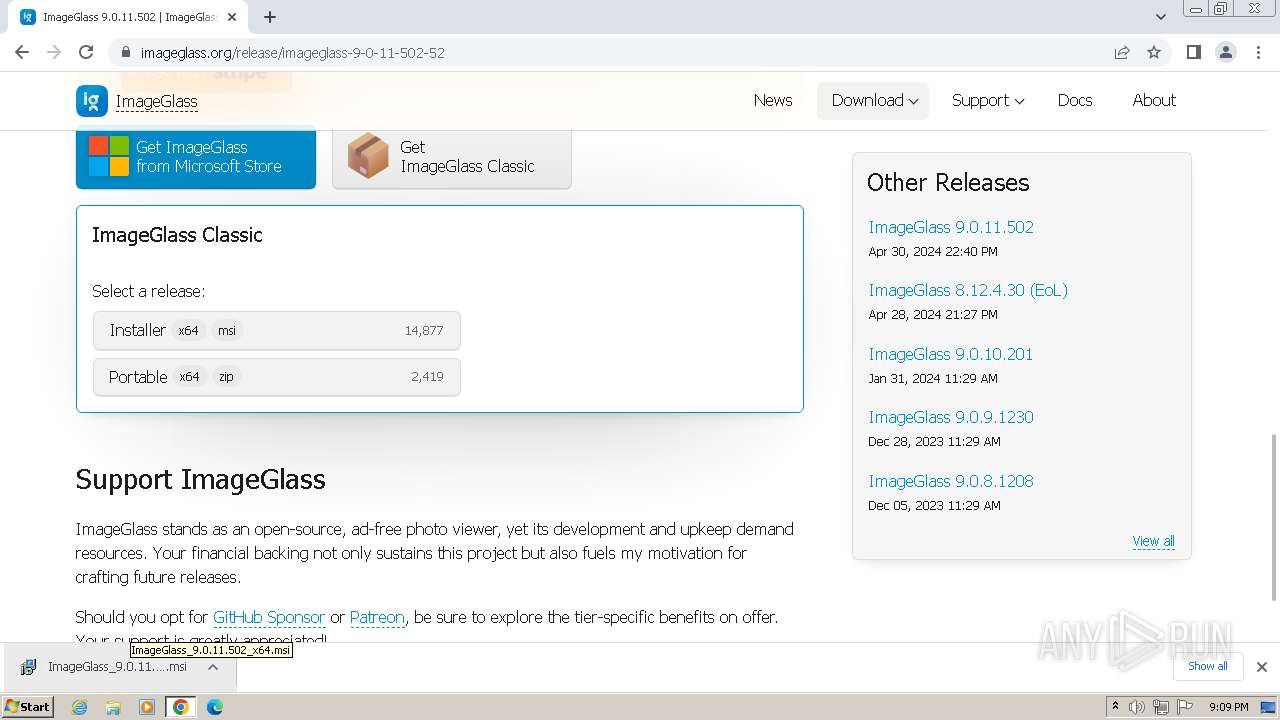Close the ImageGlass browser tab
This screenshot has height=720, width=1280.
pos(232,17)
